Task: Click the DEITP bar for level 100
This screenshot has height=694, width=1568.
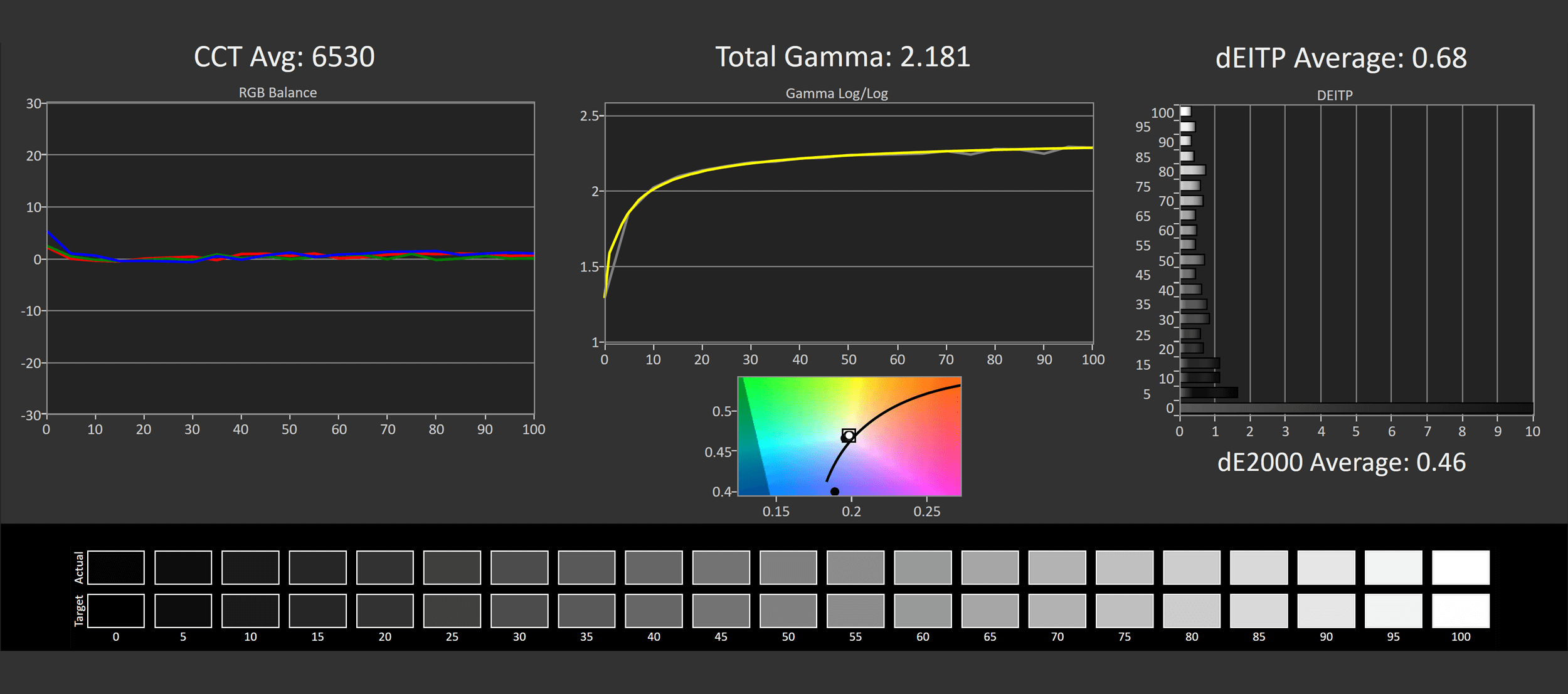Action: tap(1185, 112)
